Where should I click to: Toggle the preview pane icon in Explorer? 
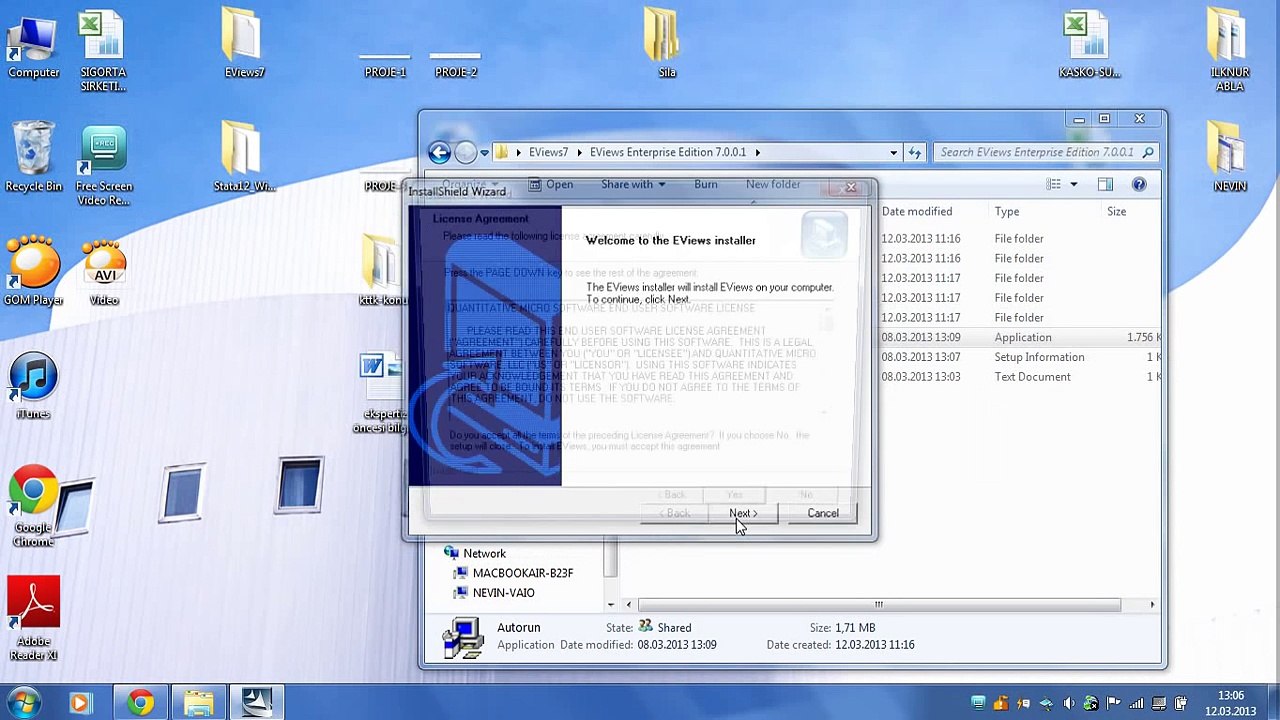pos(1105,184)
